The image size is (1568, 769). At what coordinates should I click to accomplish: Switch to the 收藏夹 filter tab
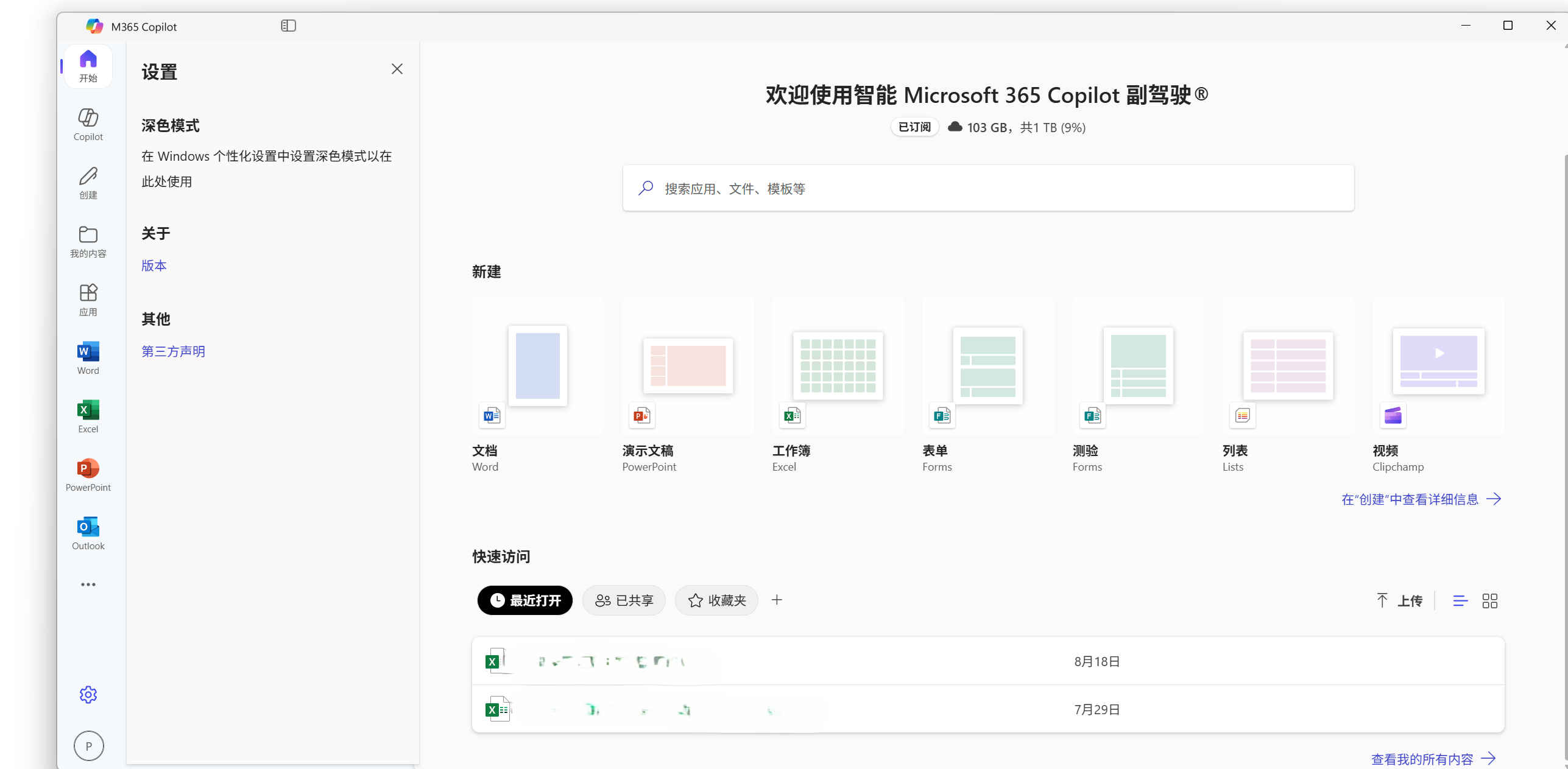pos(716,600)
